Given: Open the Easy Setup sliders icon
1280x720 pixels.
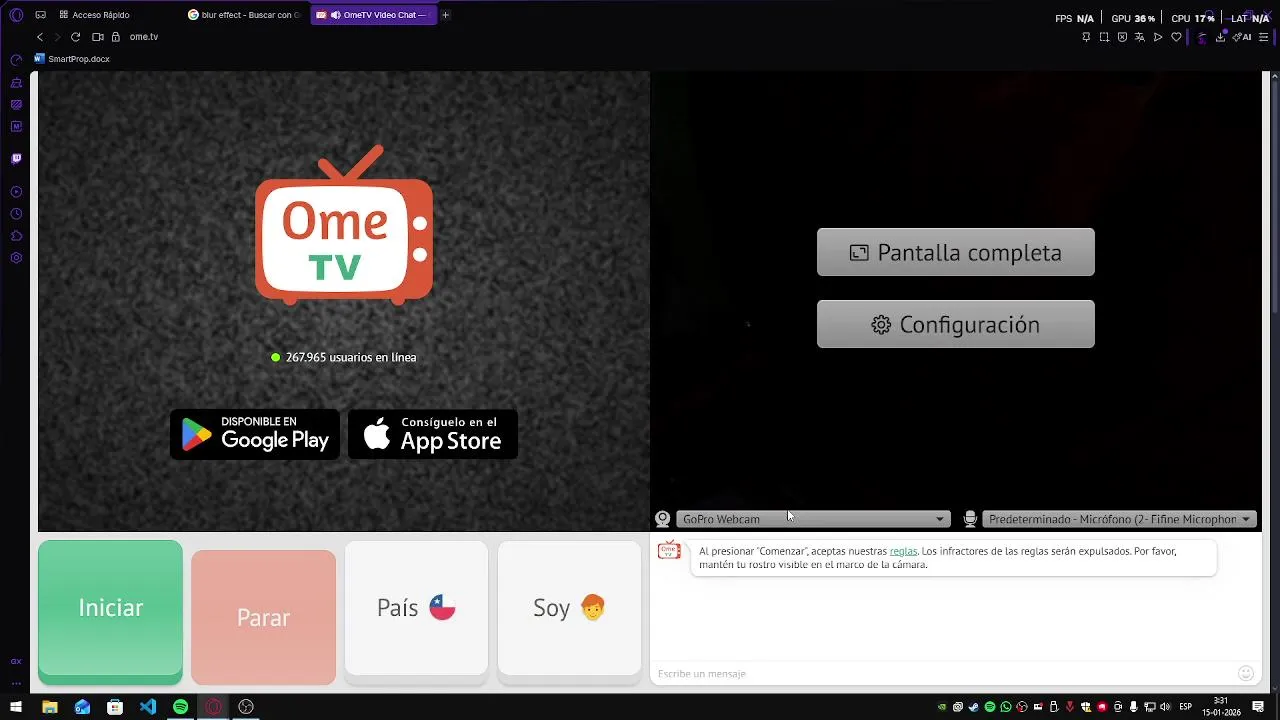Looking at the screenshot, I should tap(1263, 37).
